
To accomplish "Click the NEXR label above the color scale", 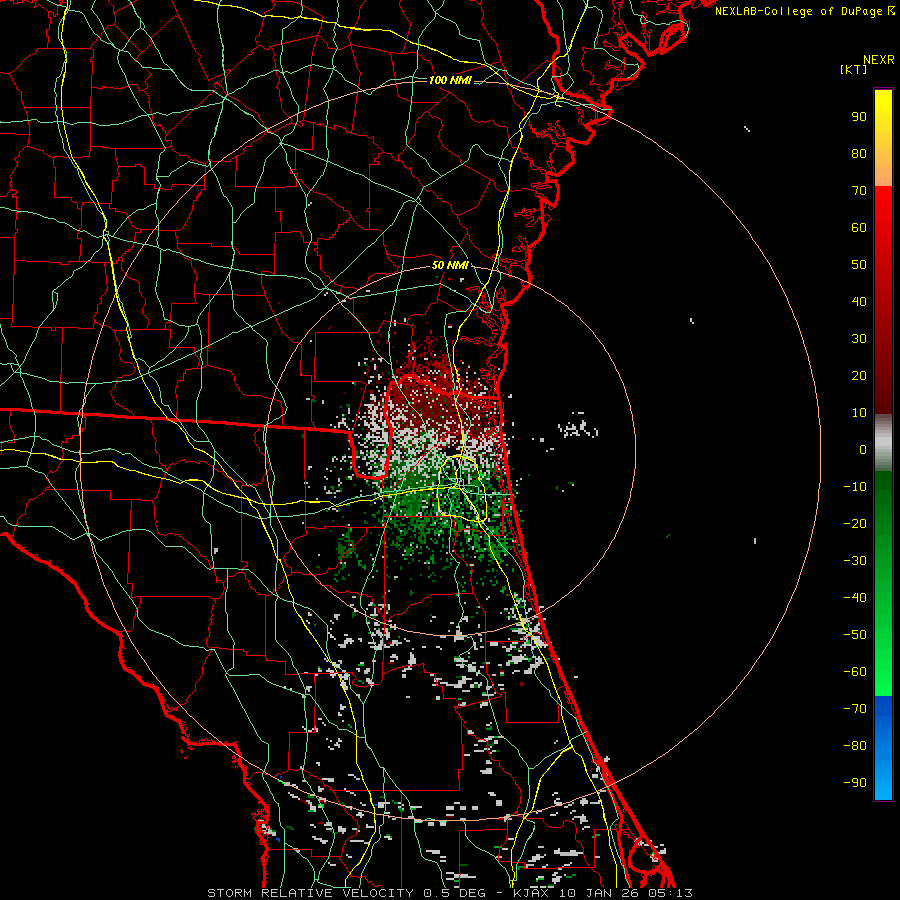I will pyautogui.click(x=879, y=60).
